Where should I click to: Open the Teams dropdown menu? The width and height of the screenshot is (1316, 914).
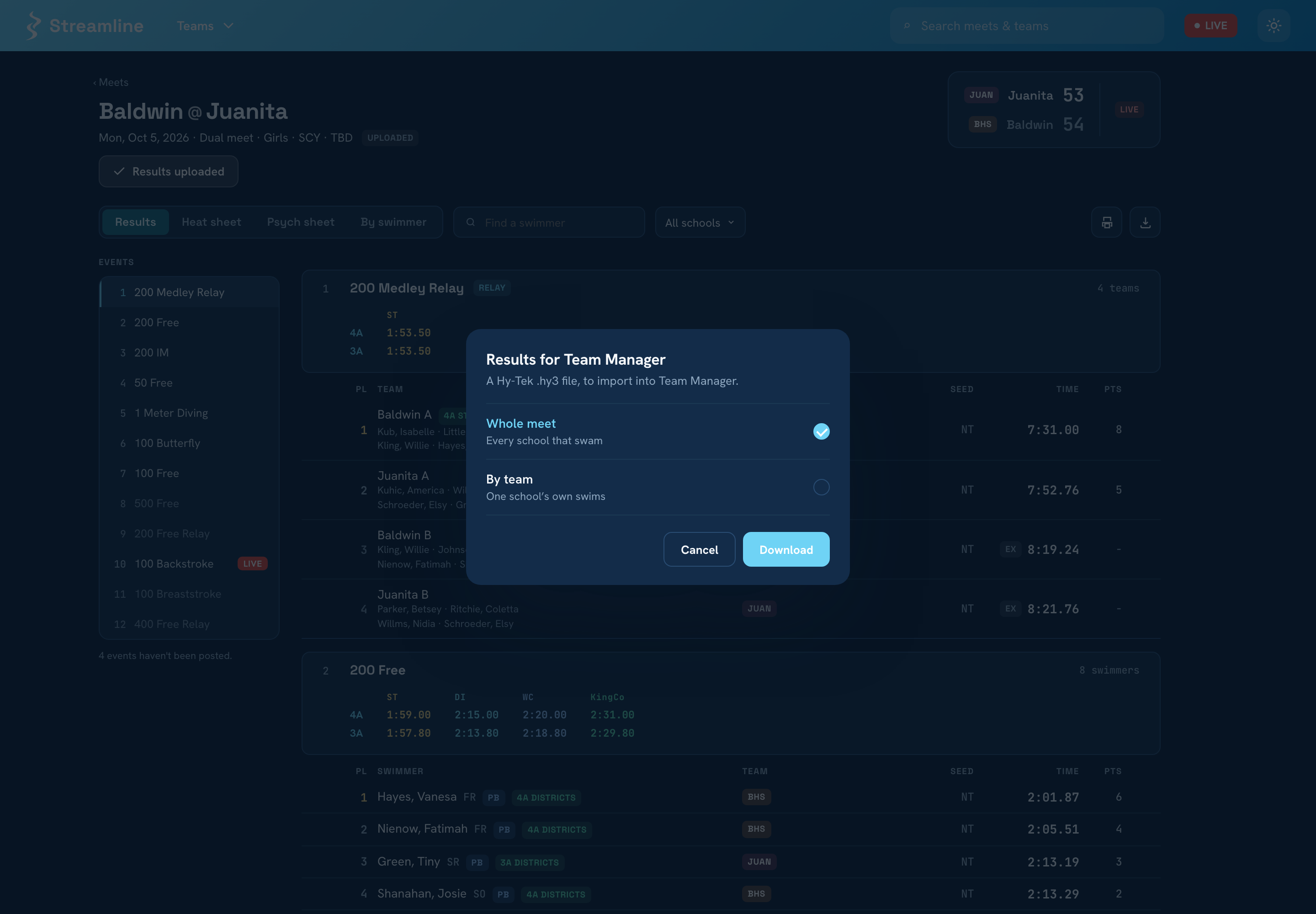205,26
